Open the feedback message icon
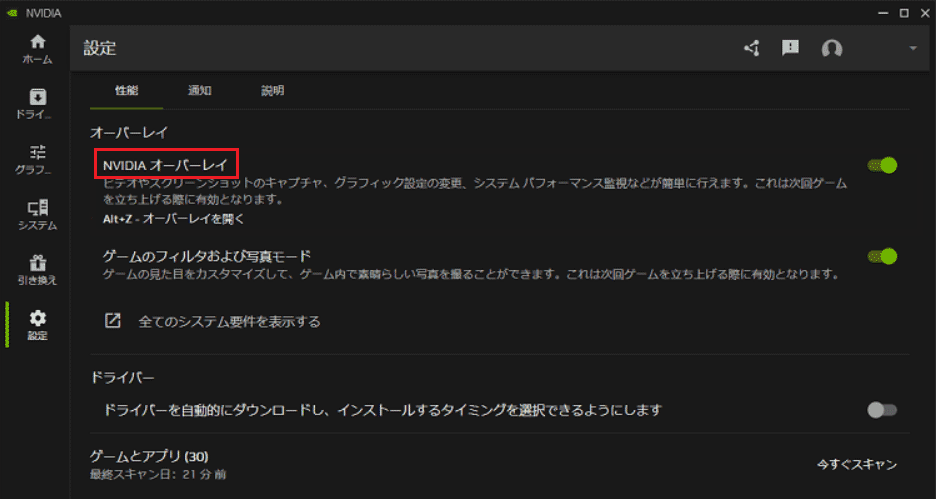The width and height of the screenshot is (936, 499). (x=790, y=48)
